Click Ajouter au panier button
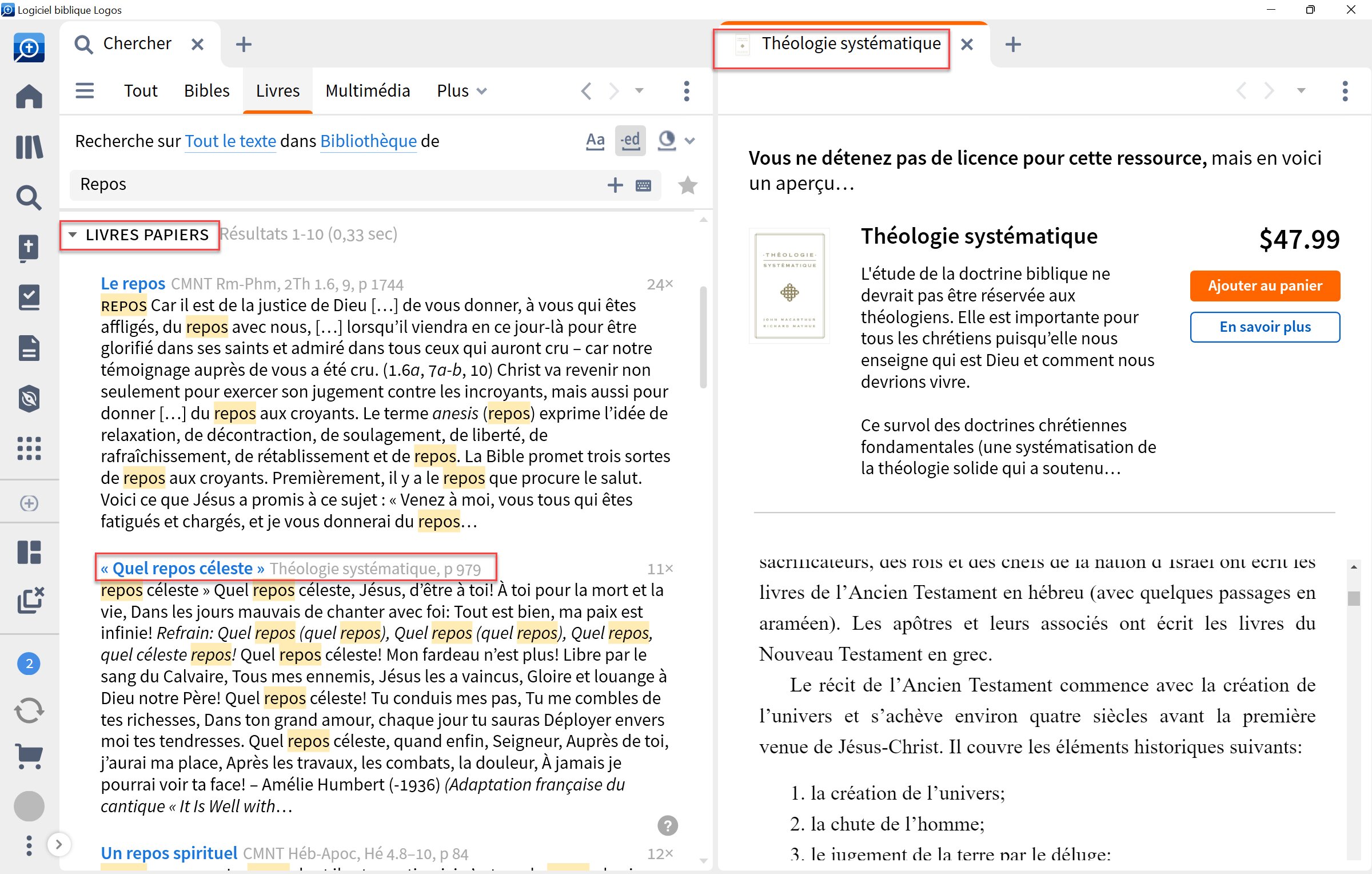The width and height of the screenshot is (1372, 874). (x=1265, y=285)
